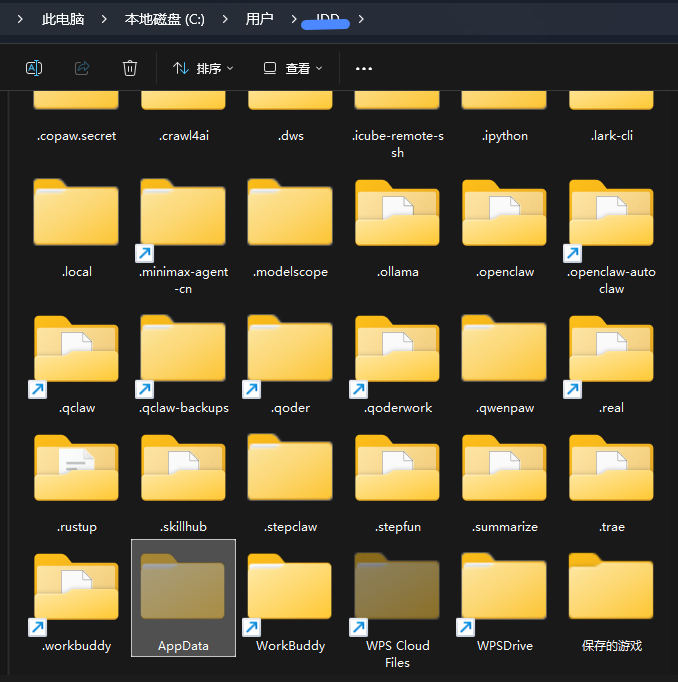
Task: Go to 本地磁盘 (C:) in the breadcrumb
Action: [x=164, y=19]
